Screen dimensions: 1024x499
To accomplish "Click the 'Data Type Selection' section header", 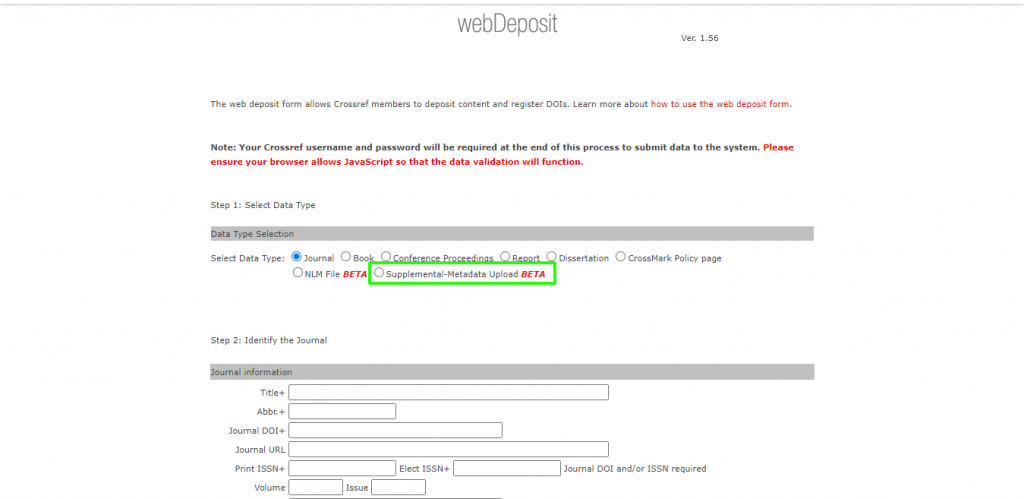I will [512, 234].
